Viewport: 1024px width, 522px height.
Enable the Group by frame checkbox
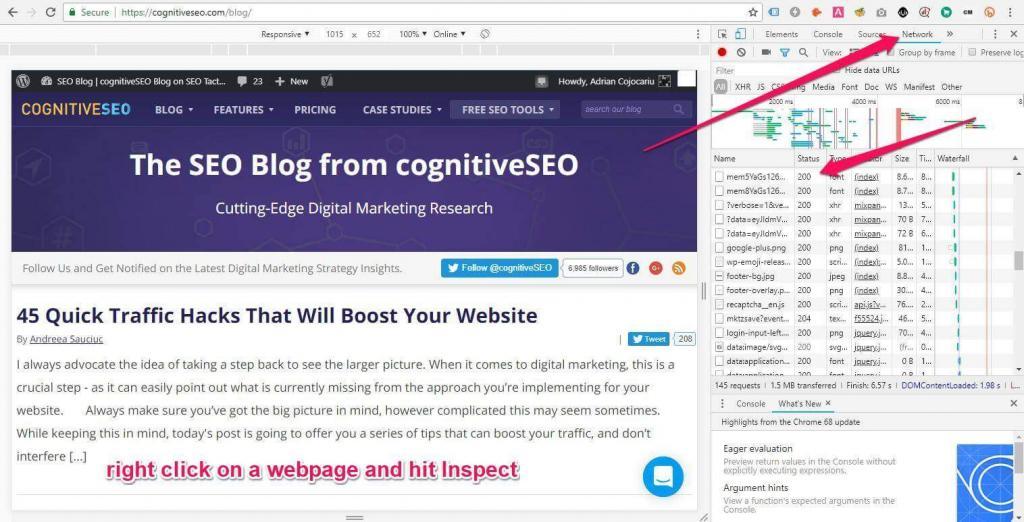[890, 52]
